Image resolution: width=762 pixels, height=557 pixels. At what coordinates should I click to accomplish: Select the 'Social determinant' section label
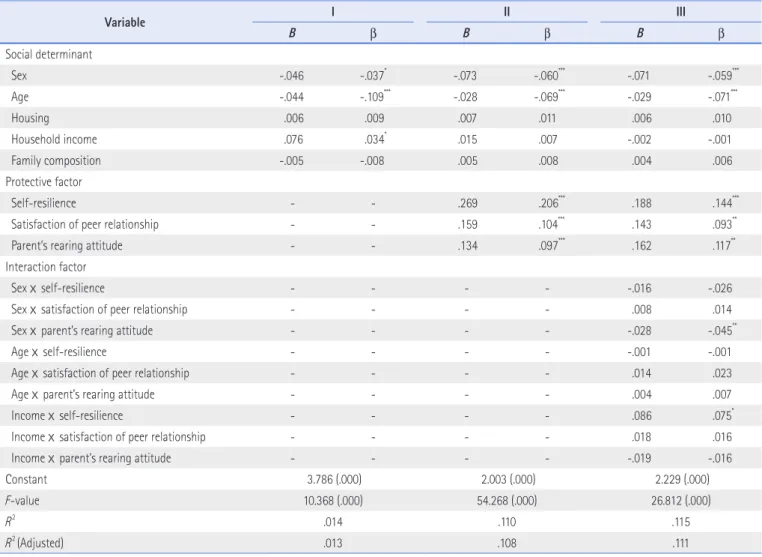(x=49, y=54)
